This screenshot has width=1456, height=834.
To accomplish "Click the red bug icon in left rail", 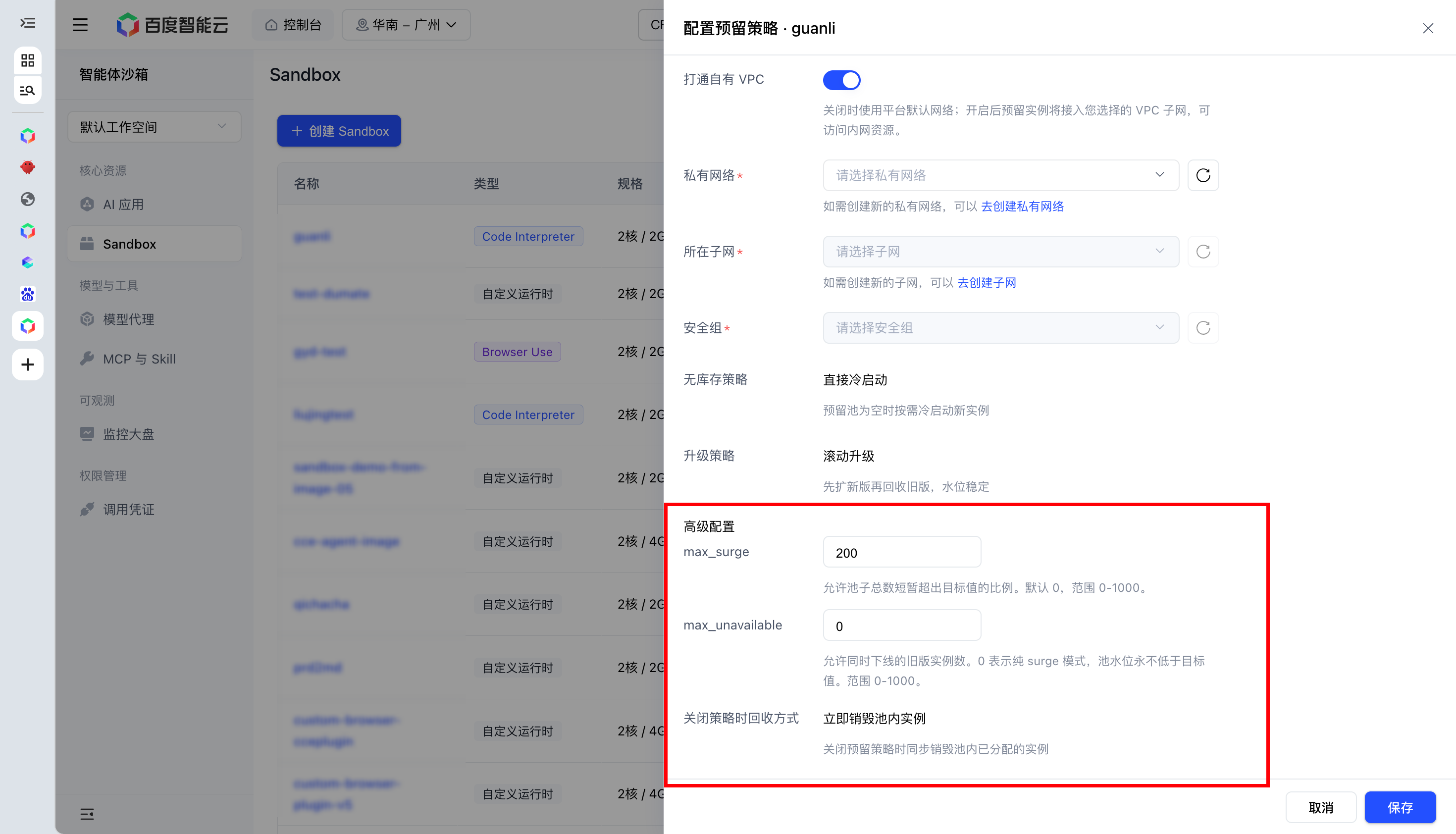I will point(28,167).
